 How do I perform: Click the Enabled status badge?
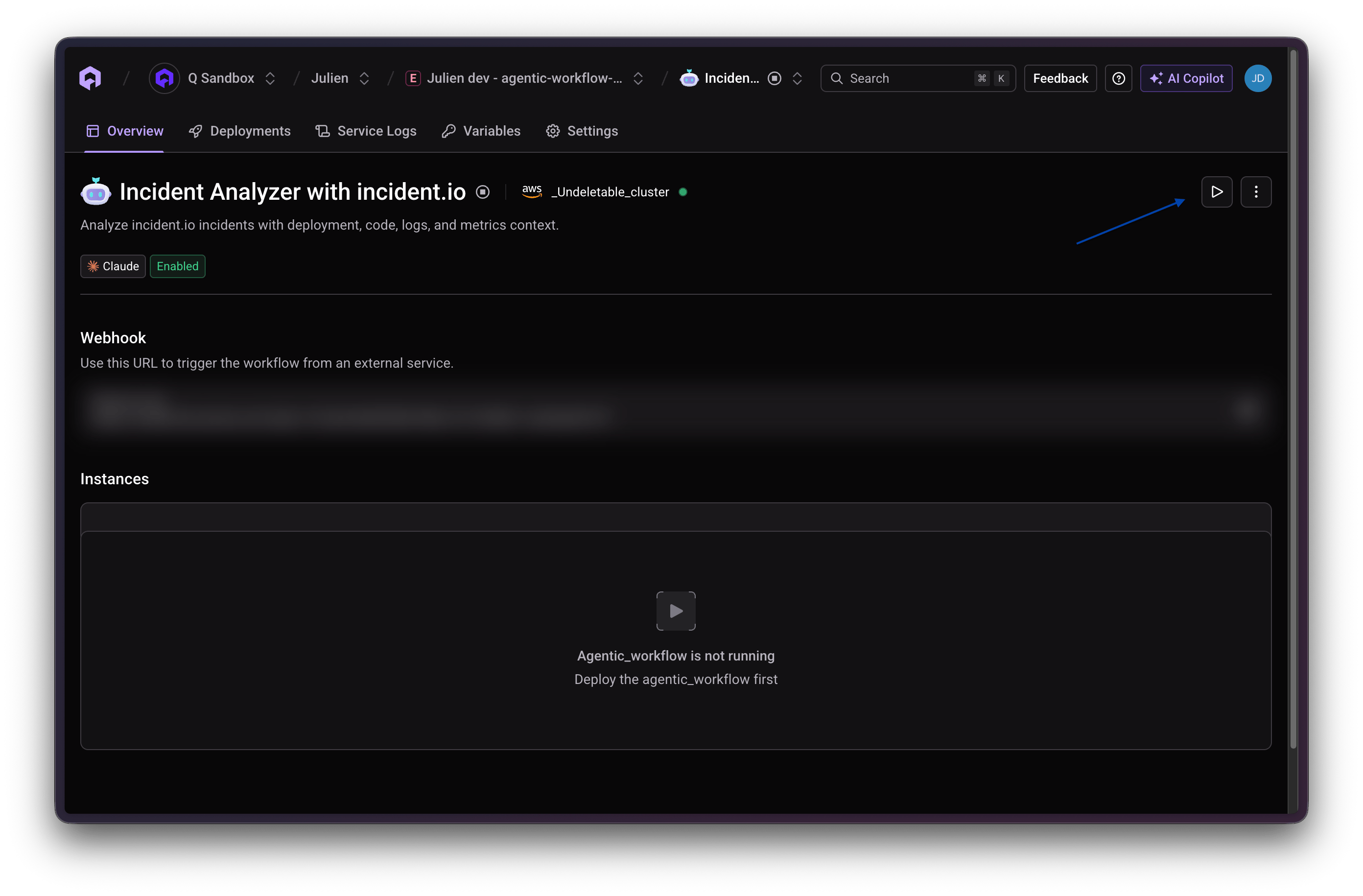point(178,266)
